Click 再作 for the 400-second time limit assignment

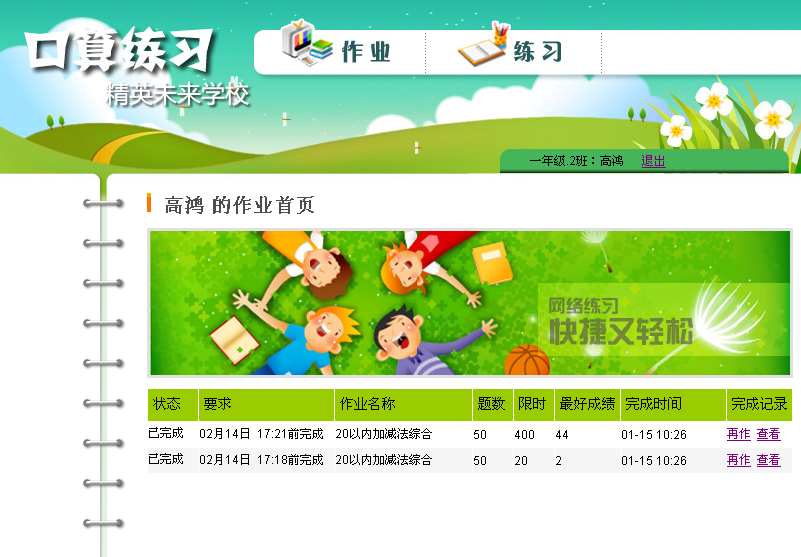coord(738,435)
